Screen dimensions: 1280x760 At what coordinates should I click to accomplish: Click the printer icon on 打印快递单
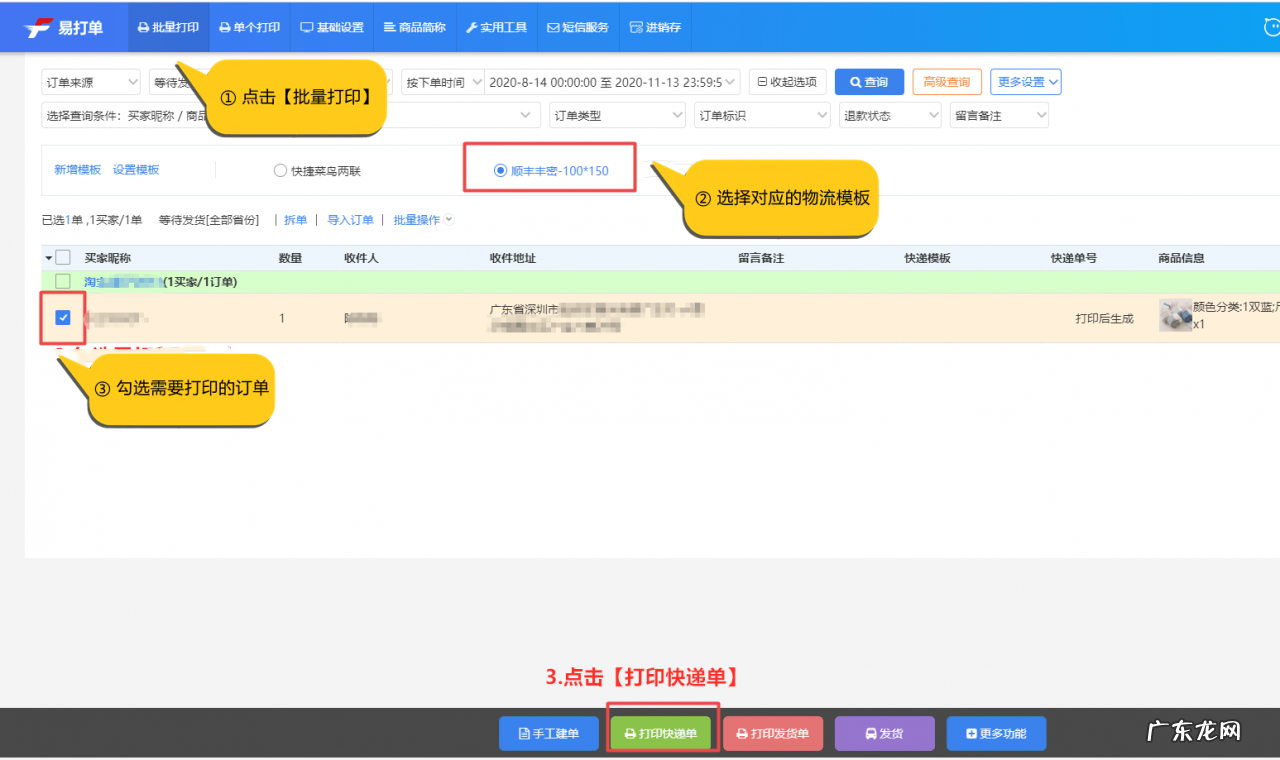[x=629, y=733]
